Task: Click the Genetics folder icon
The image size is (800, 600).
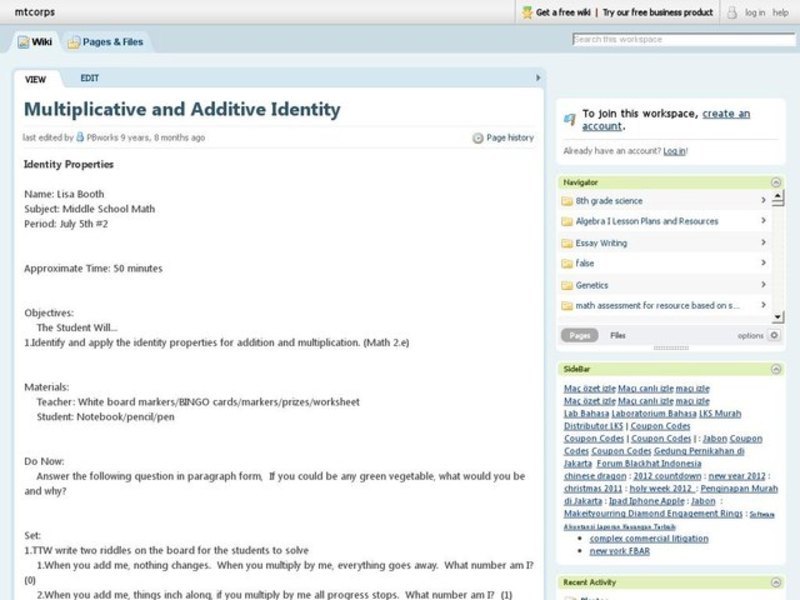Action: tap(566, 285)
